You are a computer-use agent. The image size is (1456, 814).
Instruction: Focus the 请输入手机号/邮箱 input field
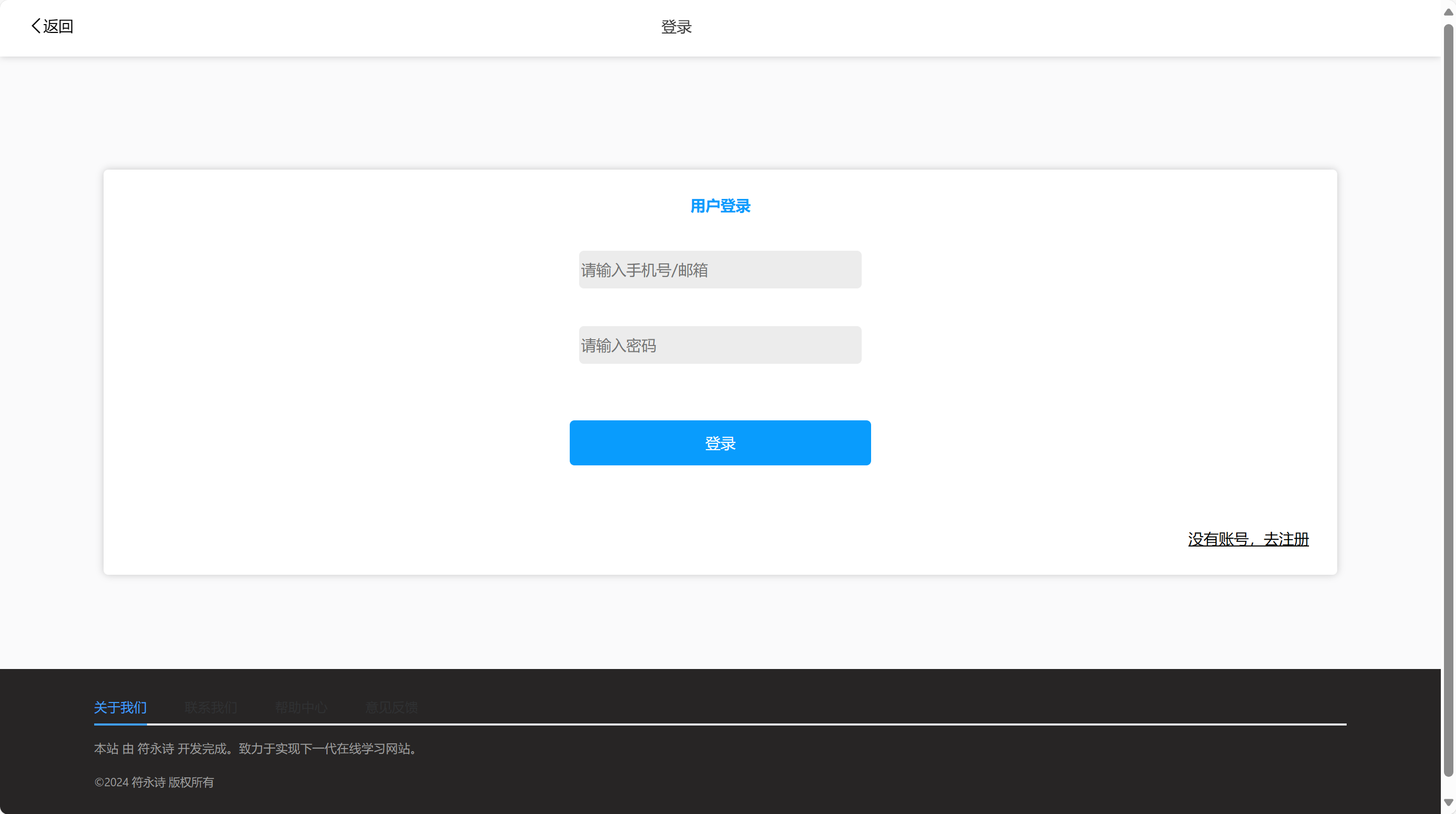[x=719, y=270]
